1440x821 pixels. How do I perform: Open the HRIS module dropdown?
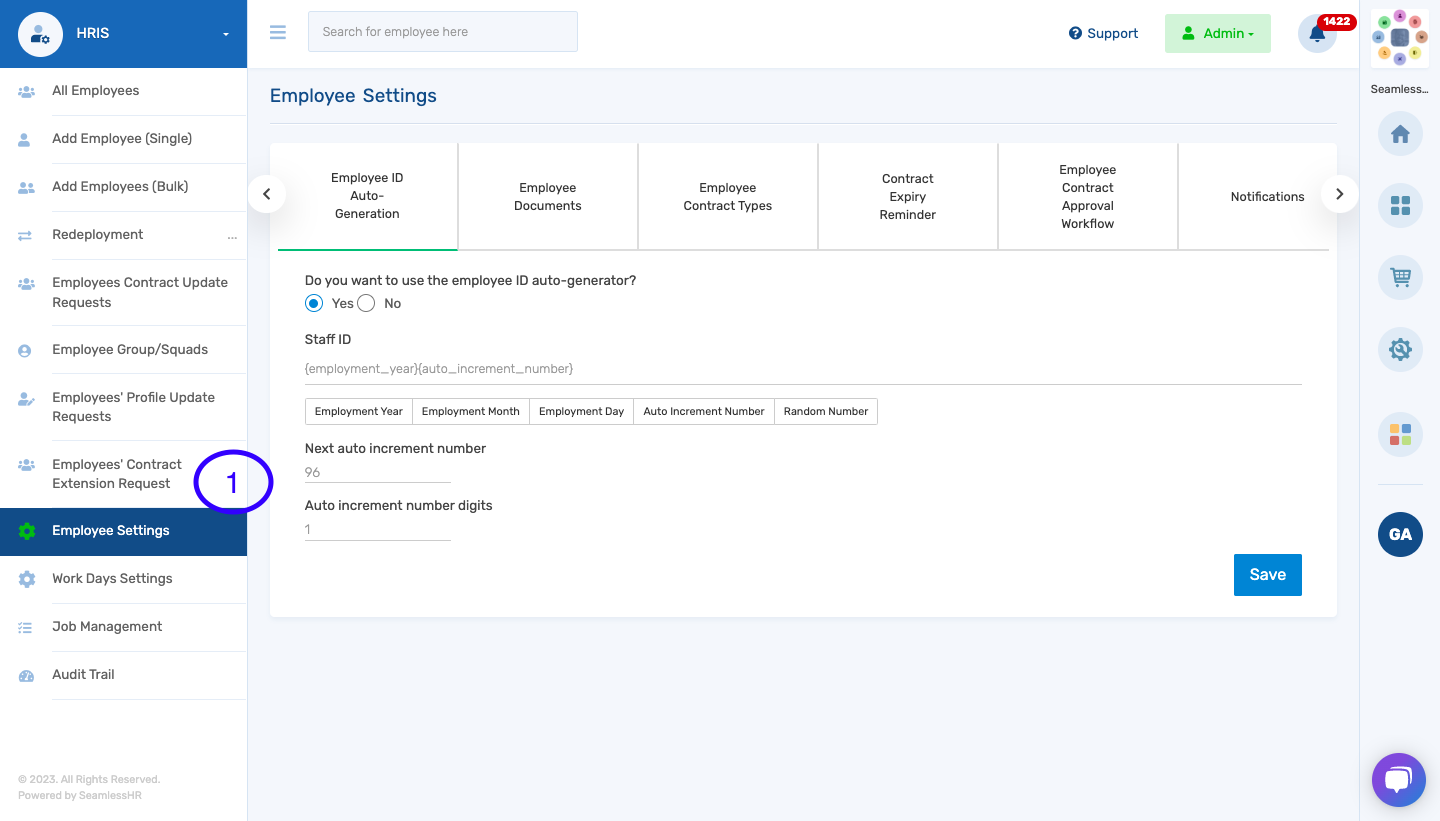(x=123, y=33)
